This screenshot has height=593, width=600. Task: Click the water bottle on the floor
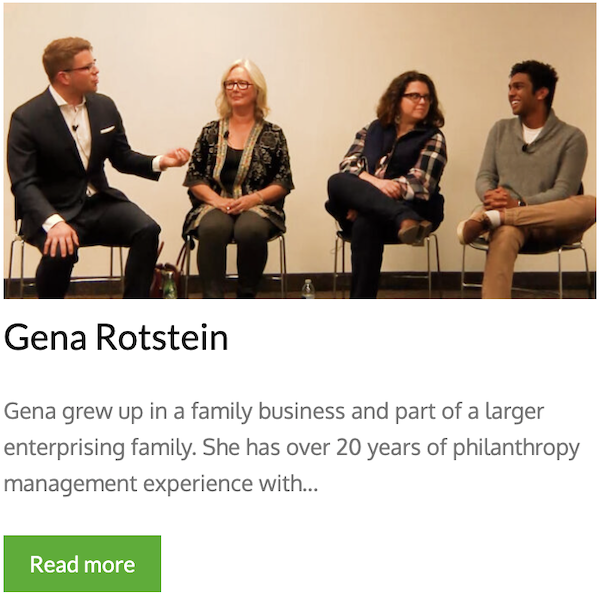[308, 288]
